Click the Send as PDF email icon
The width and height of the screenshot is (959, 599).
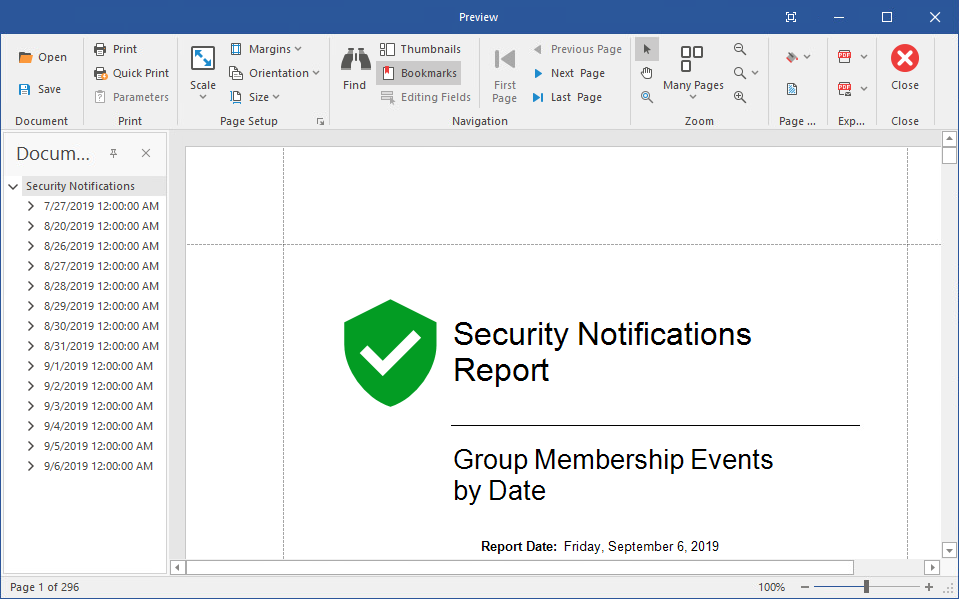point(845,89)
